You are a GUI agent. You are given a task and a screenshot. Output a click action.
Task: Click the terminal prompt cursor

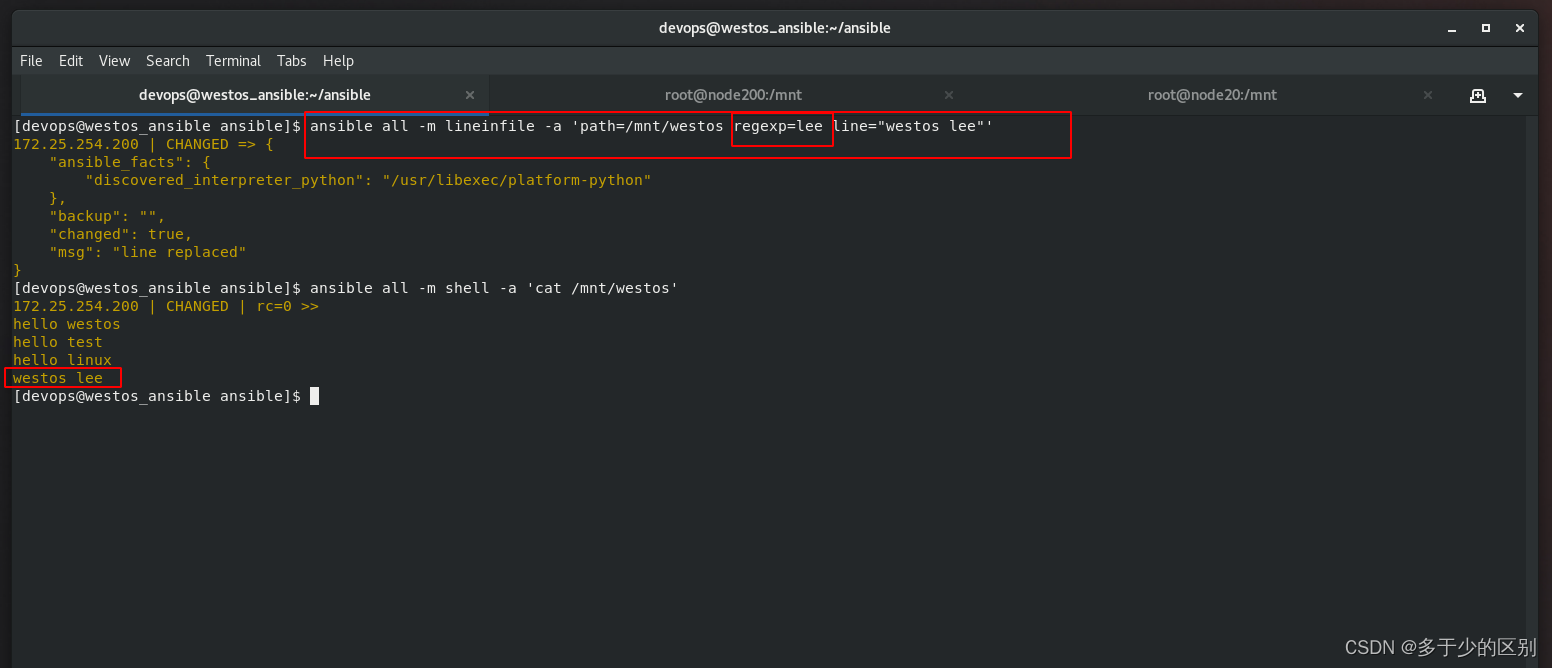[314, 396]
